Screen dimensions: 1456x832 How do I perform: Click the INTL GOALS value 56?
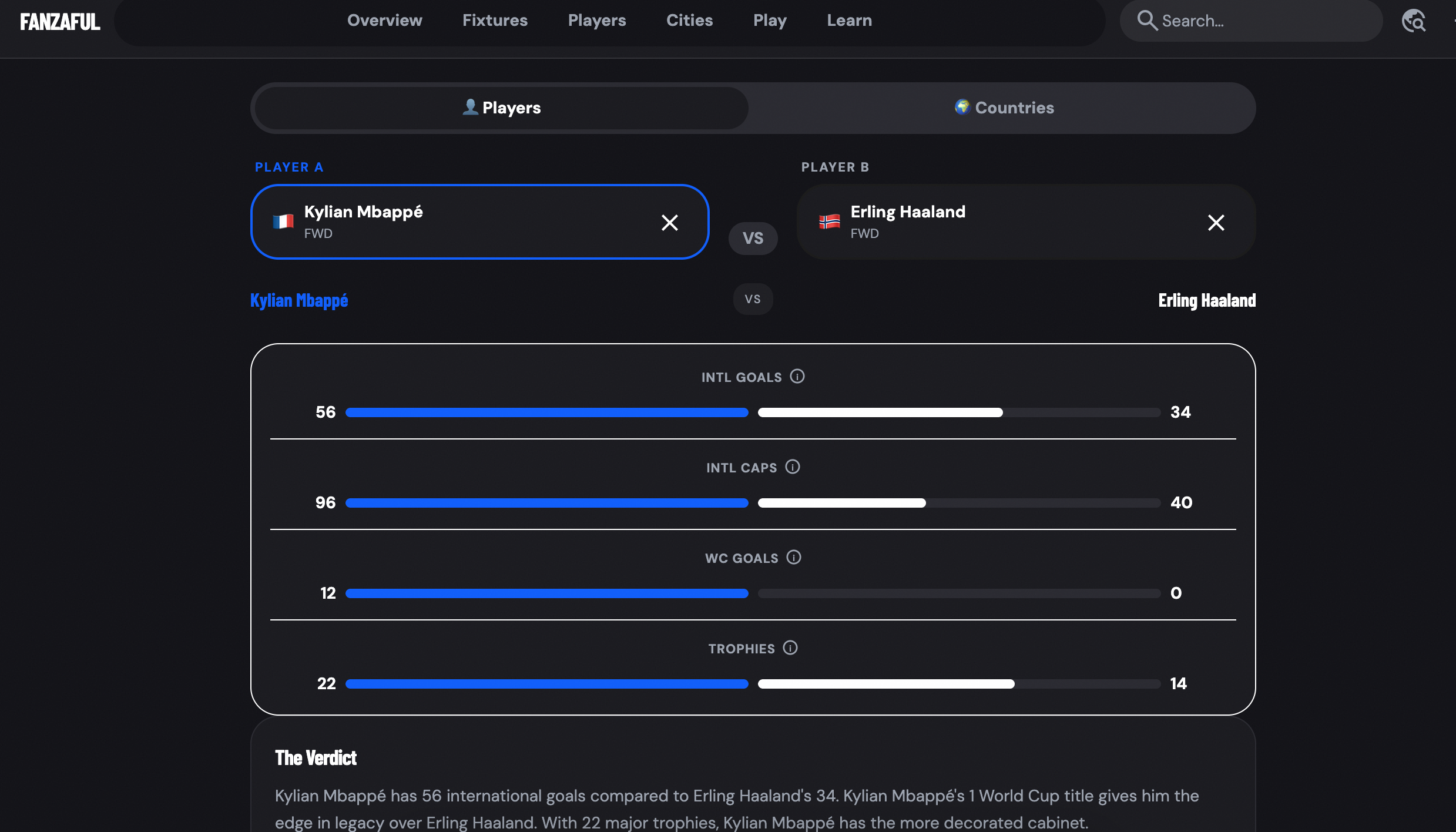[326, 412]
